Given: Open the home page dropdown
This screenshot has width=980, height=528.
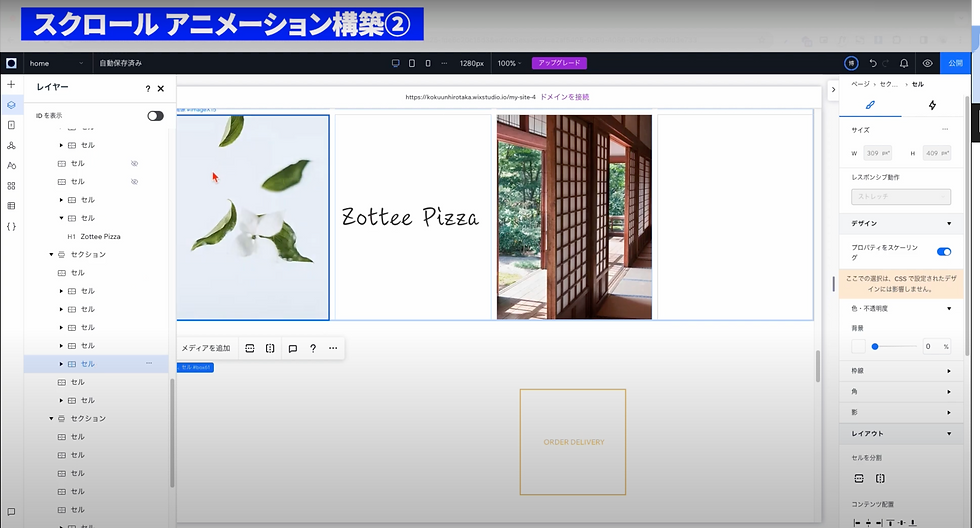Looking at the screenshot, I should click(x=56, y=63).
